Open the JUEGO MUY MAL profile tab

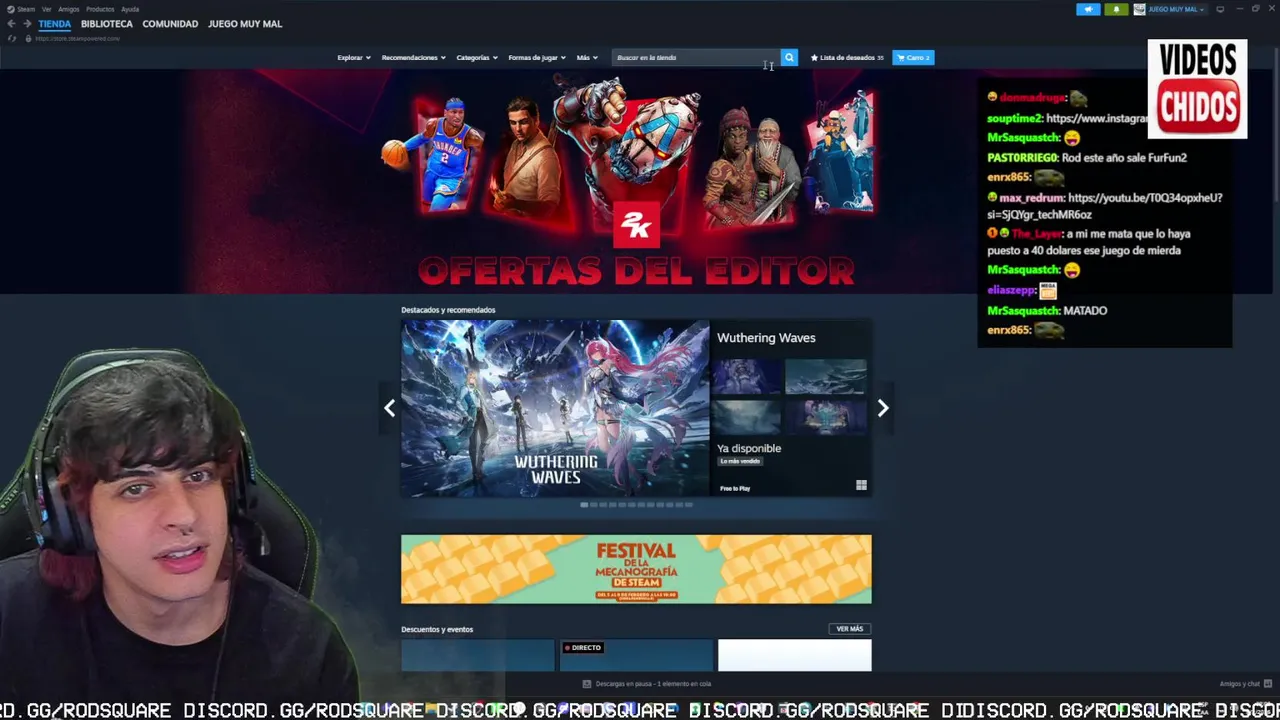pyautogui.click(x=245, y=24)
